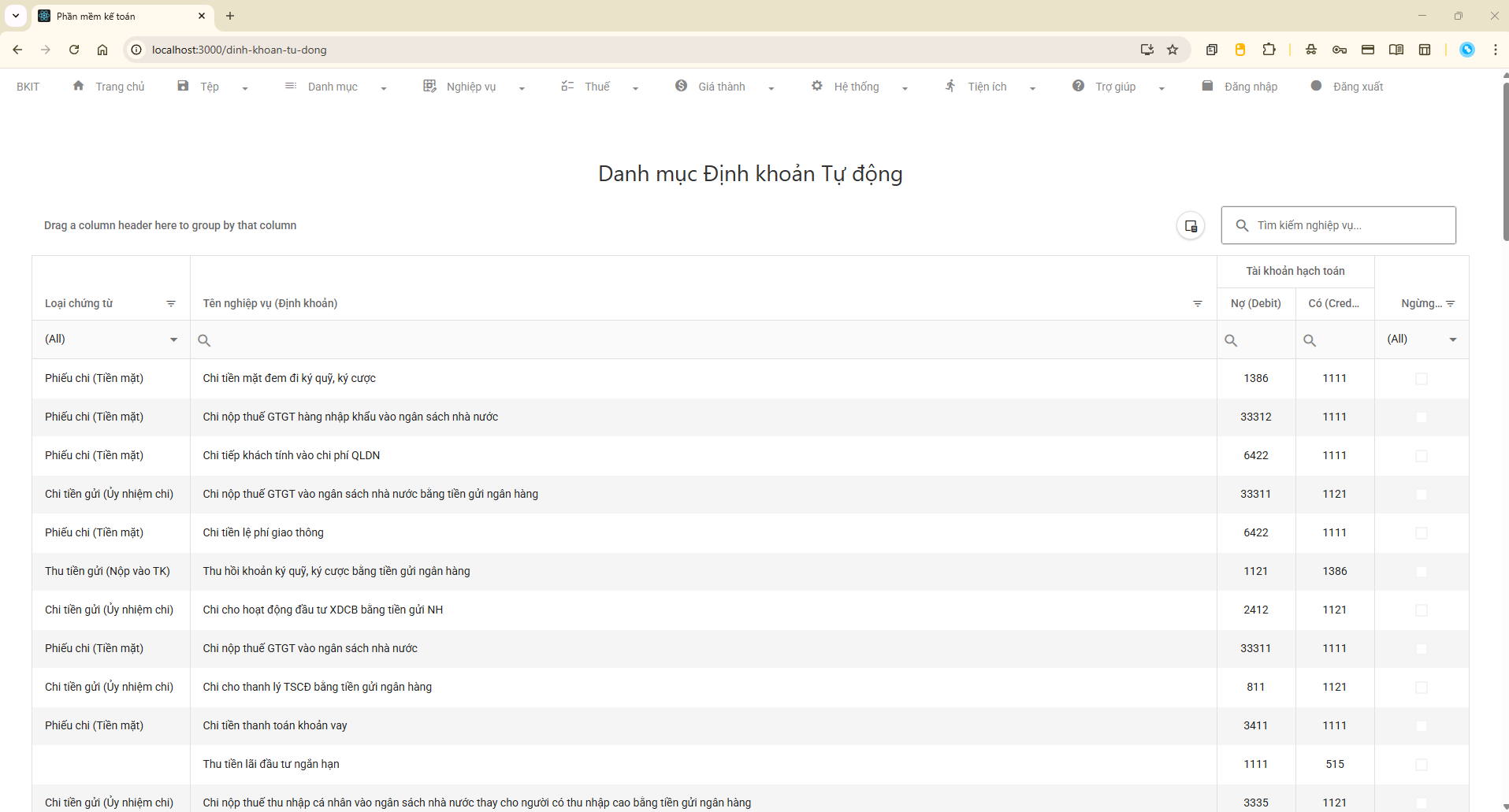Screen dimensions: 1509x812
Task: Click the Đăng nhập folder icon
Action: pos(1207,86)
